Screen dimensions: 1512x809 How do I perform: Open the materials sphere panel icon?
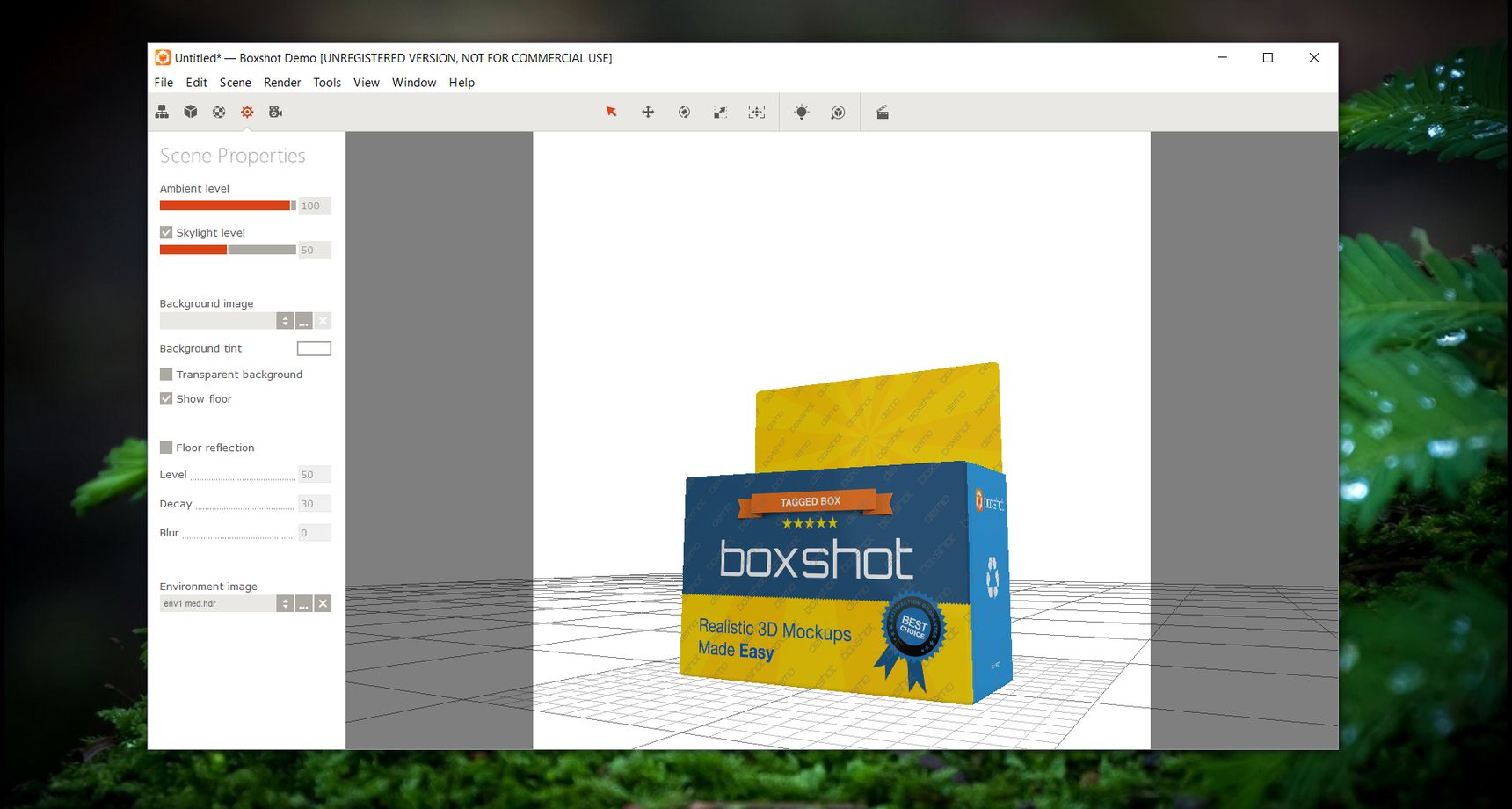(219, 112)
